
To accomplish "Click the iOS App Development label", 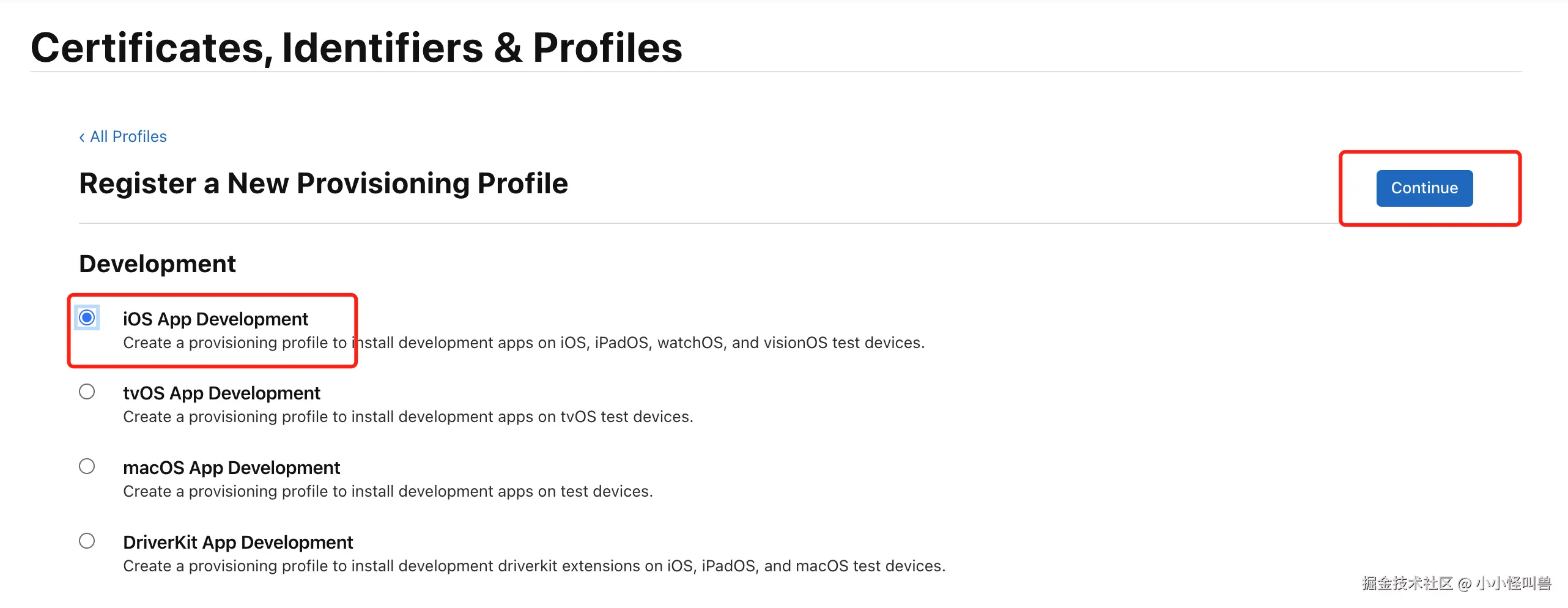I will [x=215, y=319].
